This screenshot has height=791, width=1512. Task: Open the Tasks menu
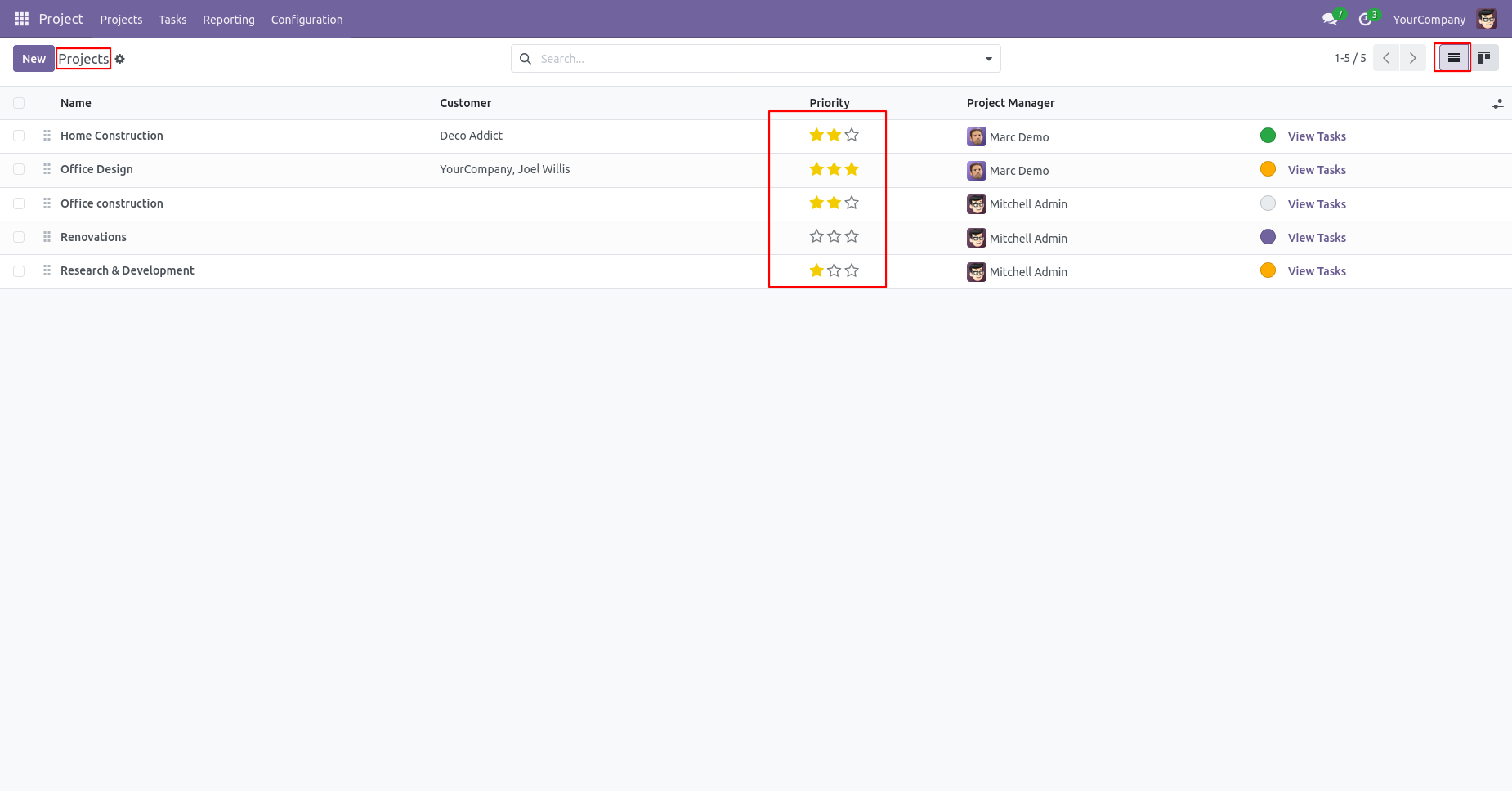point(172,20)
